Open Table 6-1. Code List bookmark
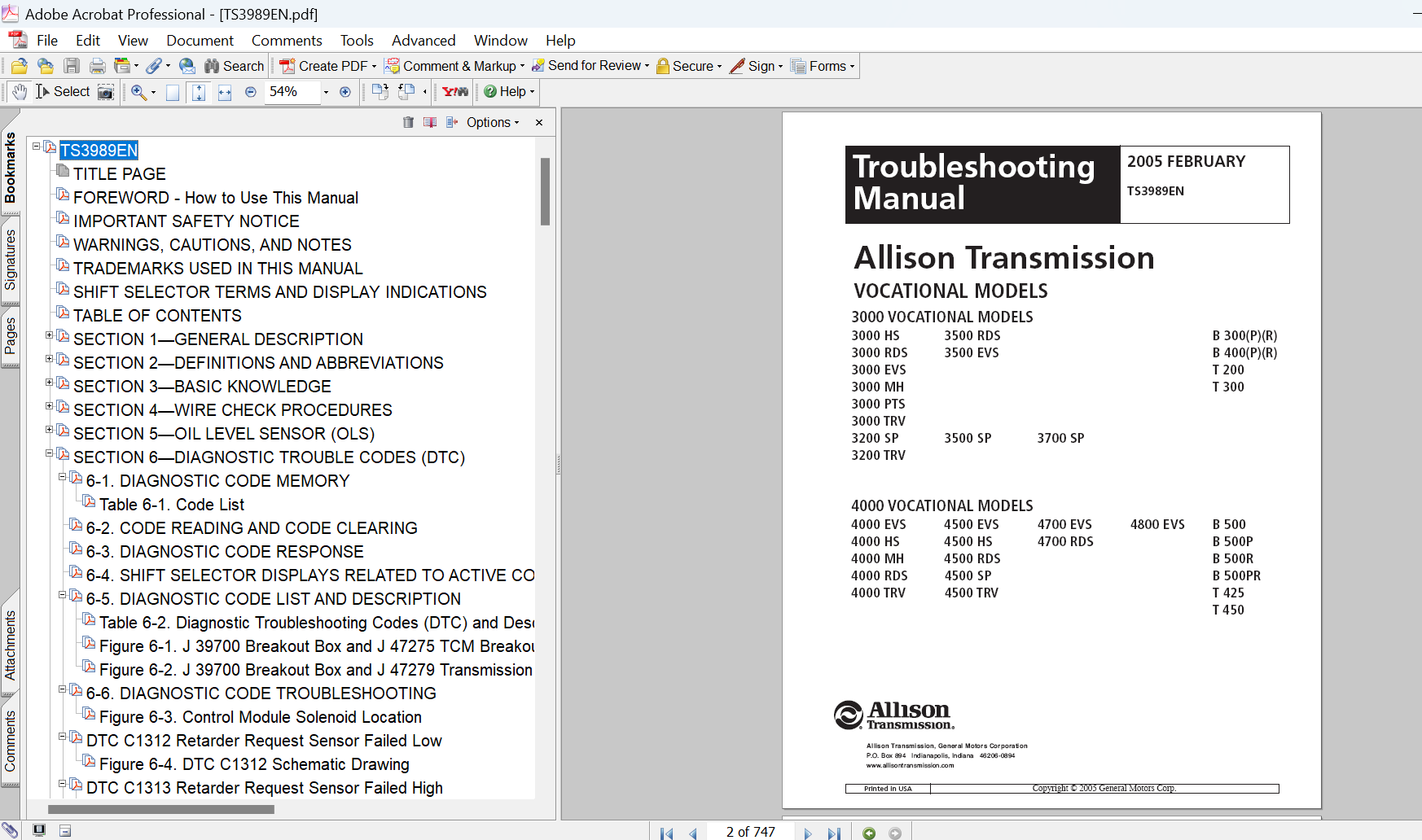This screenshot has height=840, width=1422. tap(172, 505)
